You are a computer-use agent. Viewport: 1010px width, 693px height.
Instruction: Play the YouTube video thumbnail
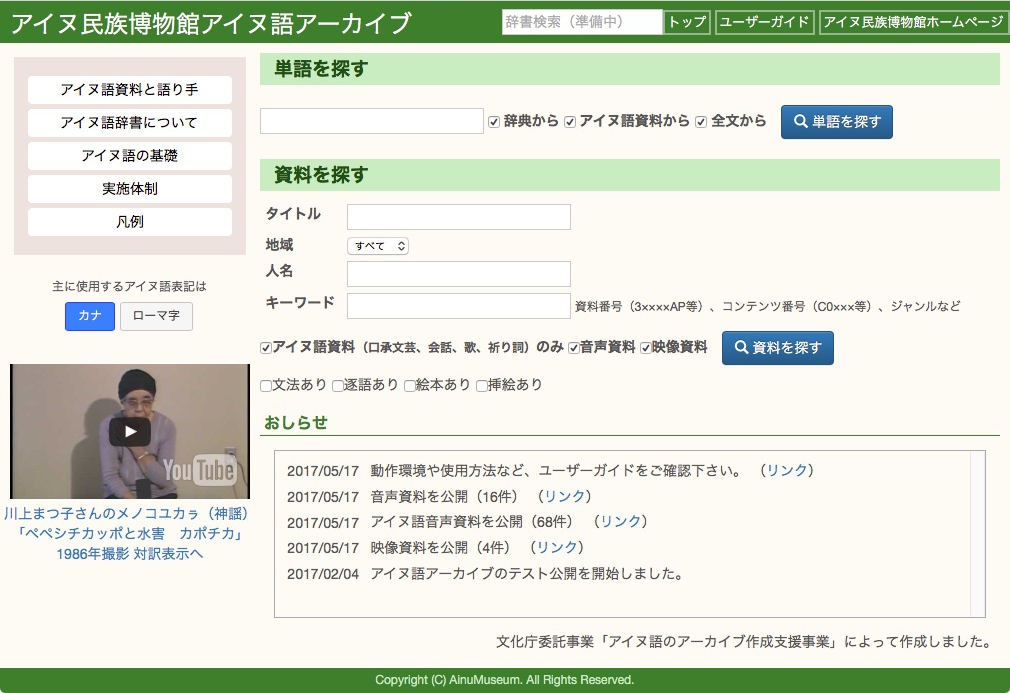(130, 432)
